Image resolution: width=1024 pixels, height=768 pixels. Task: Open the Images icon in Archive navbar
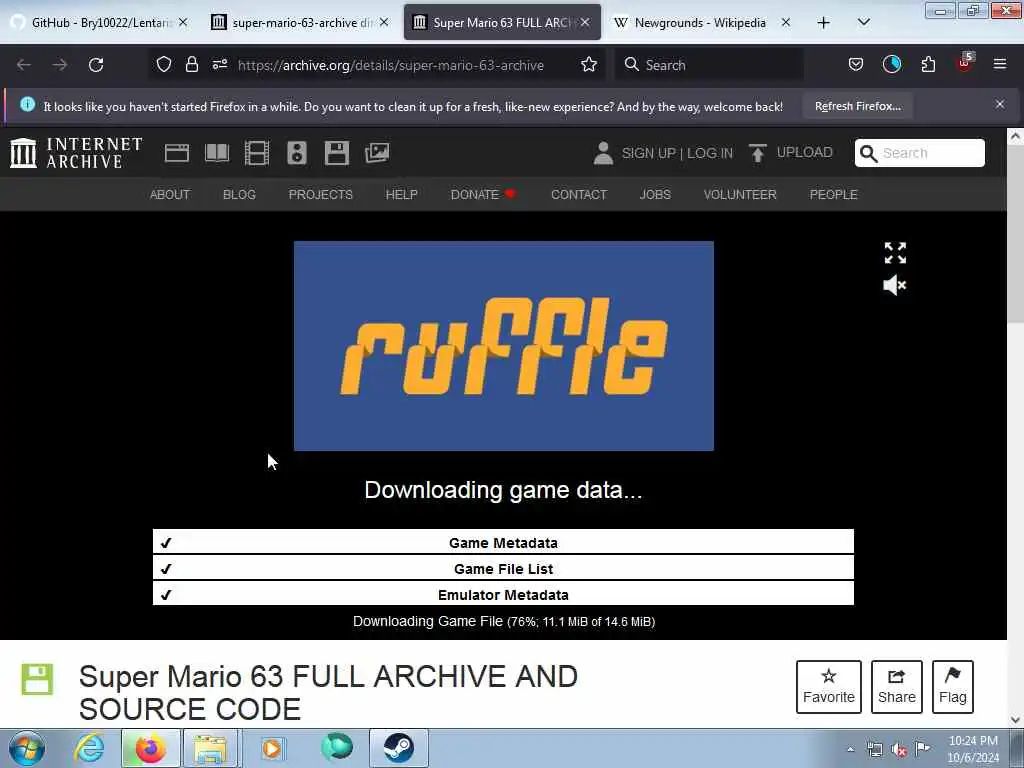click(377, 153)
